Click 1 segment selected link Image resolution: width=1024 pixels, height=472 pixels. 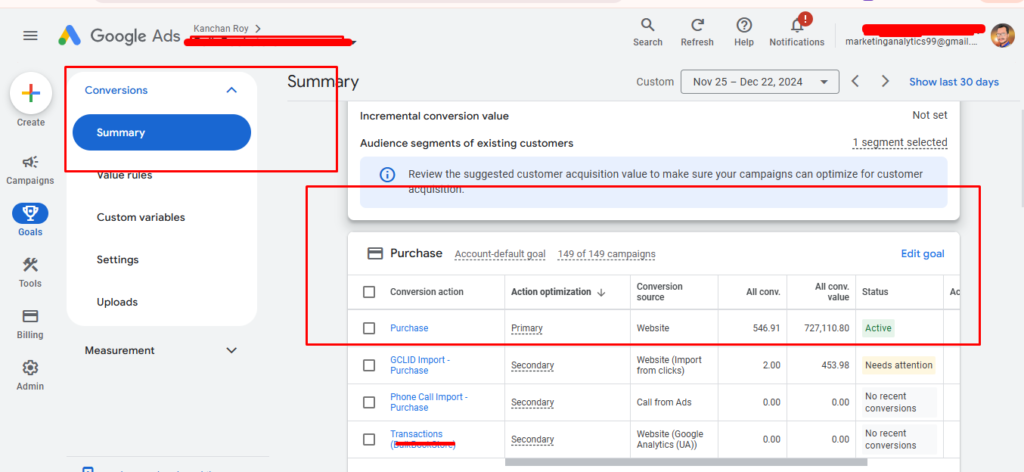[900, 142]
